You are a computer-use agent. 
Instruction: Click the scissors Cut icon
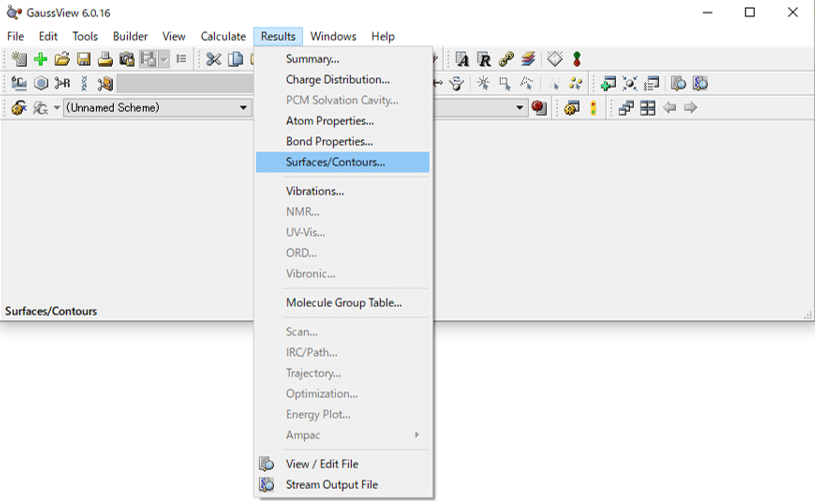coord(213,59)
